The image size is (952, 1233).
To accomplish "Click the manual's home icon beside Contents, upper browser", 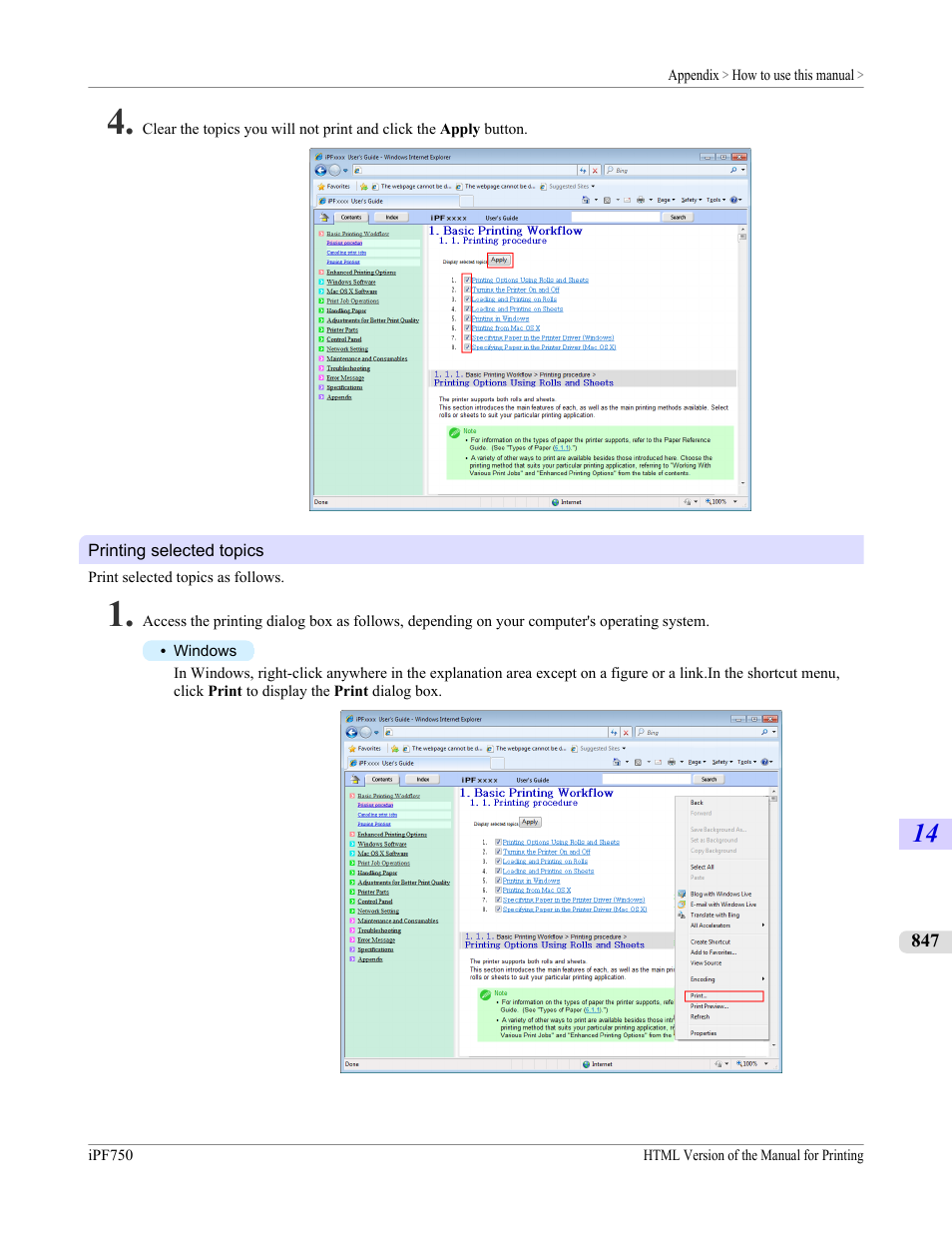I will click(x=324, y=217).
